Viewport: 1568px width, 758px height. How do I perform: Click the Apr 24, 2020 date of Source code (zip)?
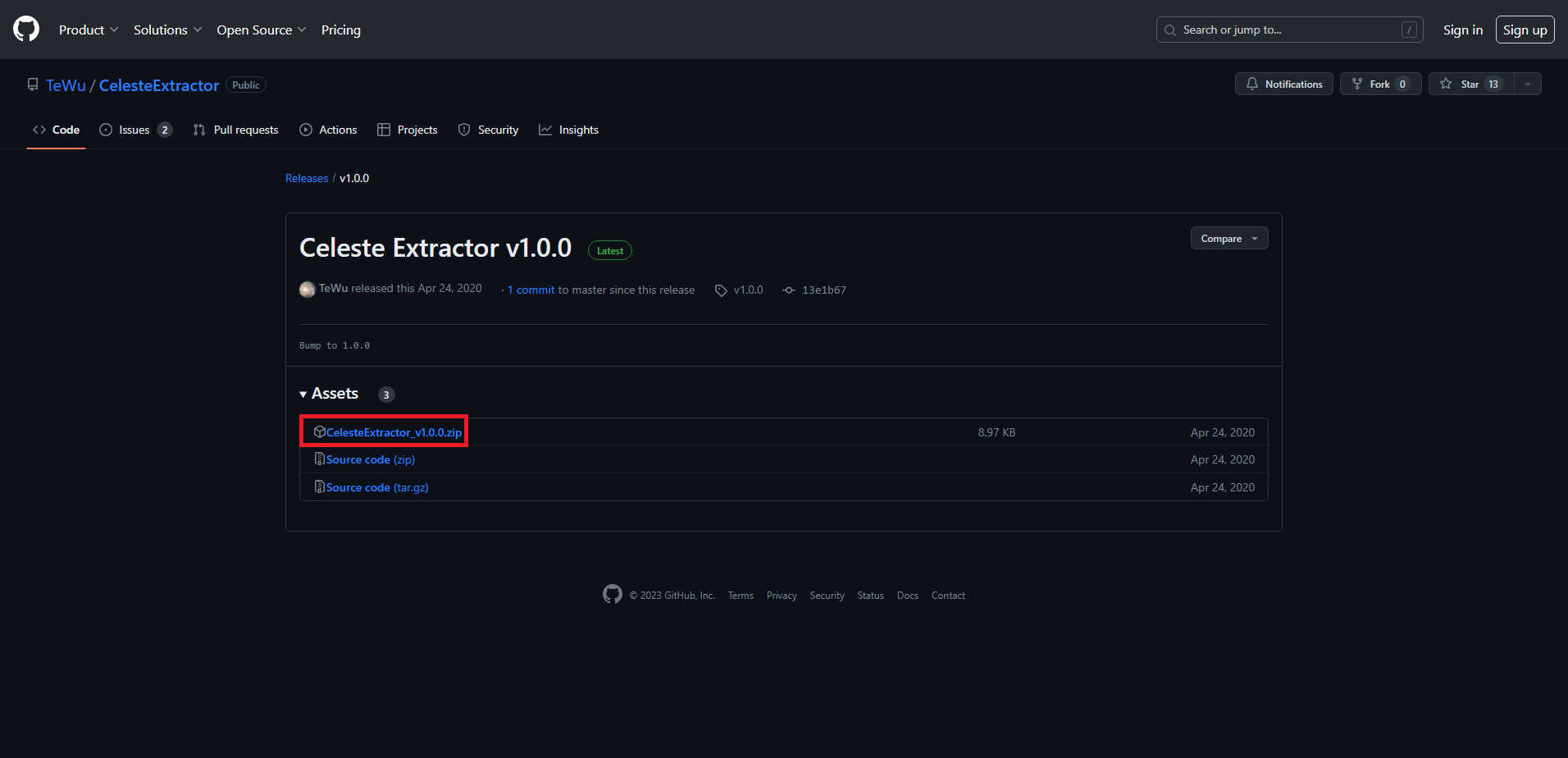(1223, 459)
